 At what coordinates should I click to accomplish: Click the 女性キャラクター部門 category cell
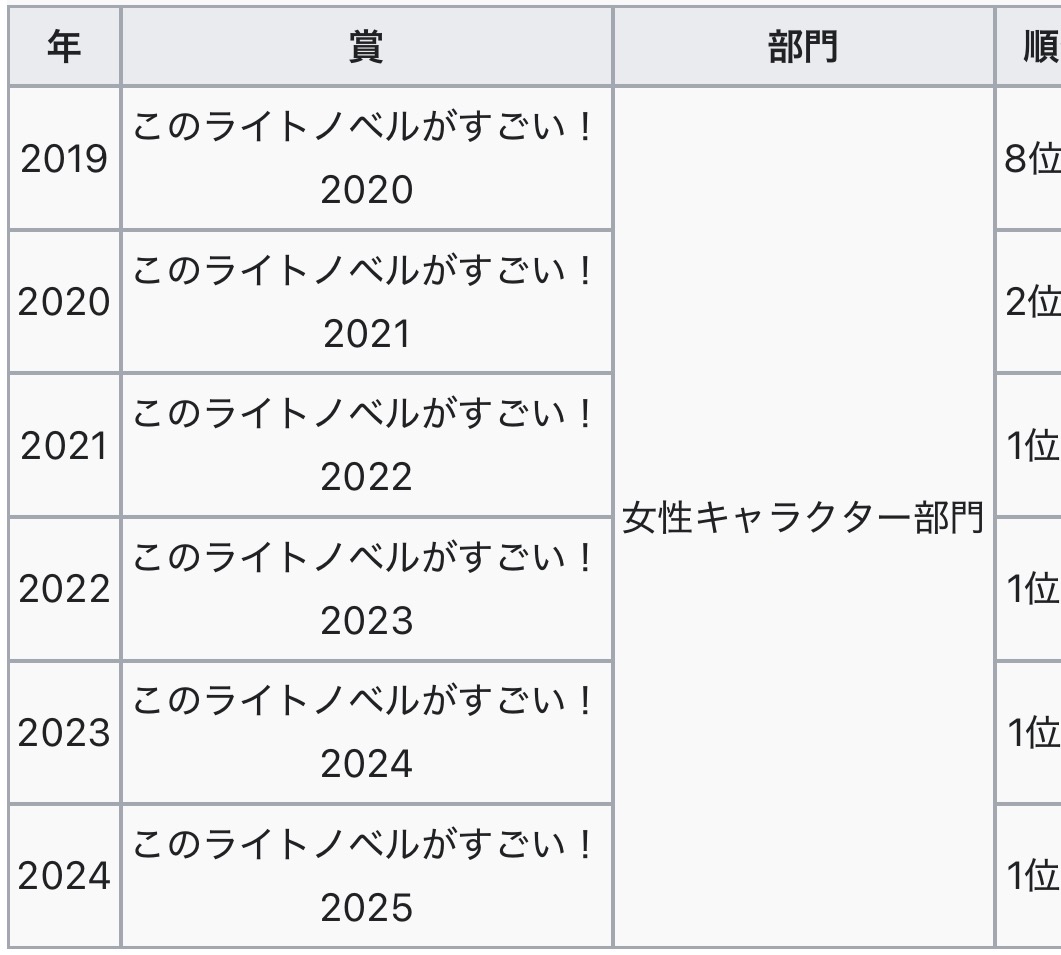(803, 518)
